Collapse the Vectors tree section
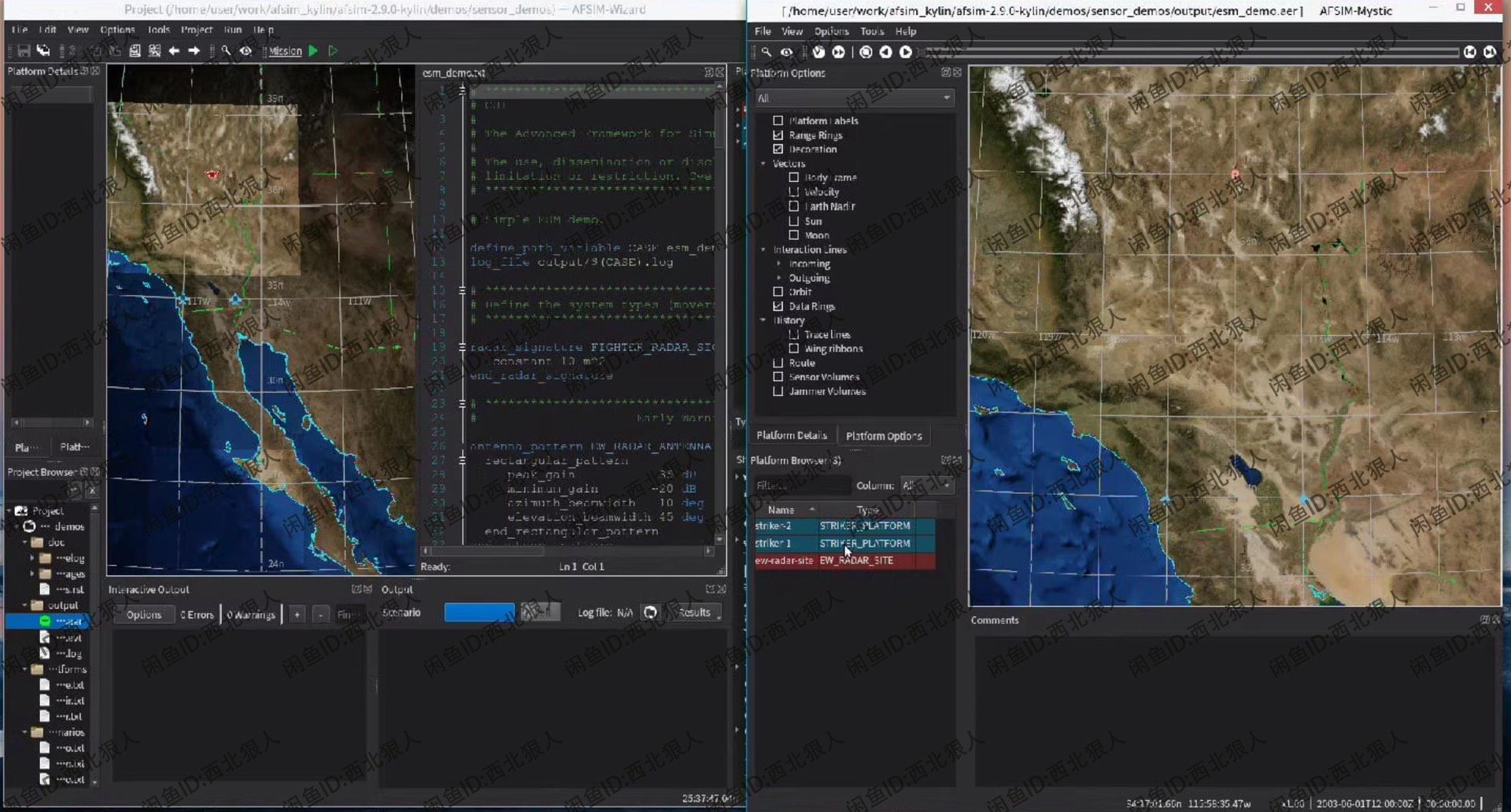The height and width of the screenshot is (812, 1511). (763, 164)
